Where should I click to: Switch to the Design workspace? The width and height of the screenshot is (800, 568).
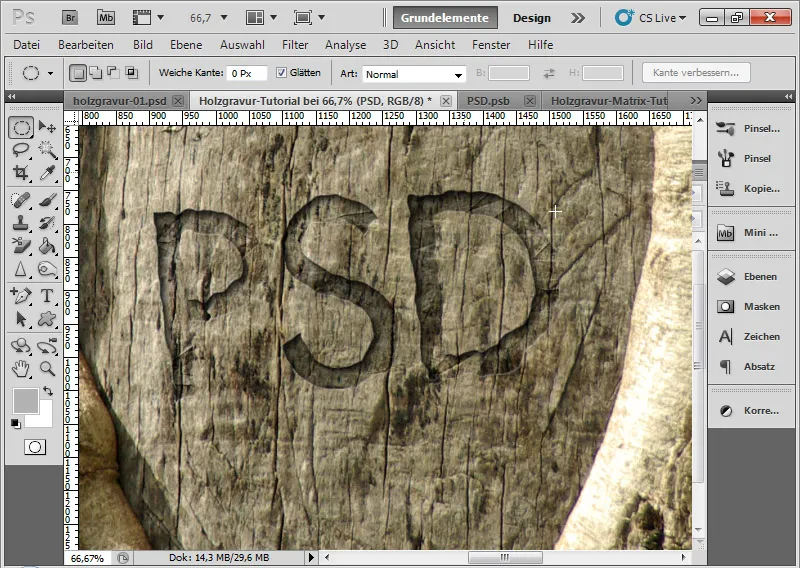click(x=532, y=18)
